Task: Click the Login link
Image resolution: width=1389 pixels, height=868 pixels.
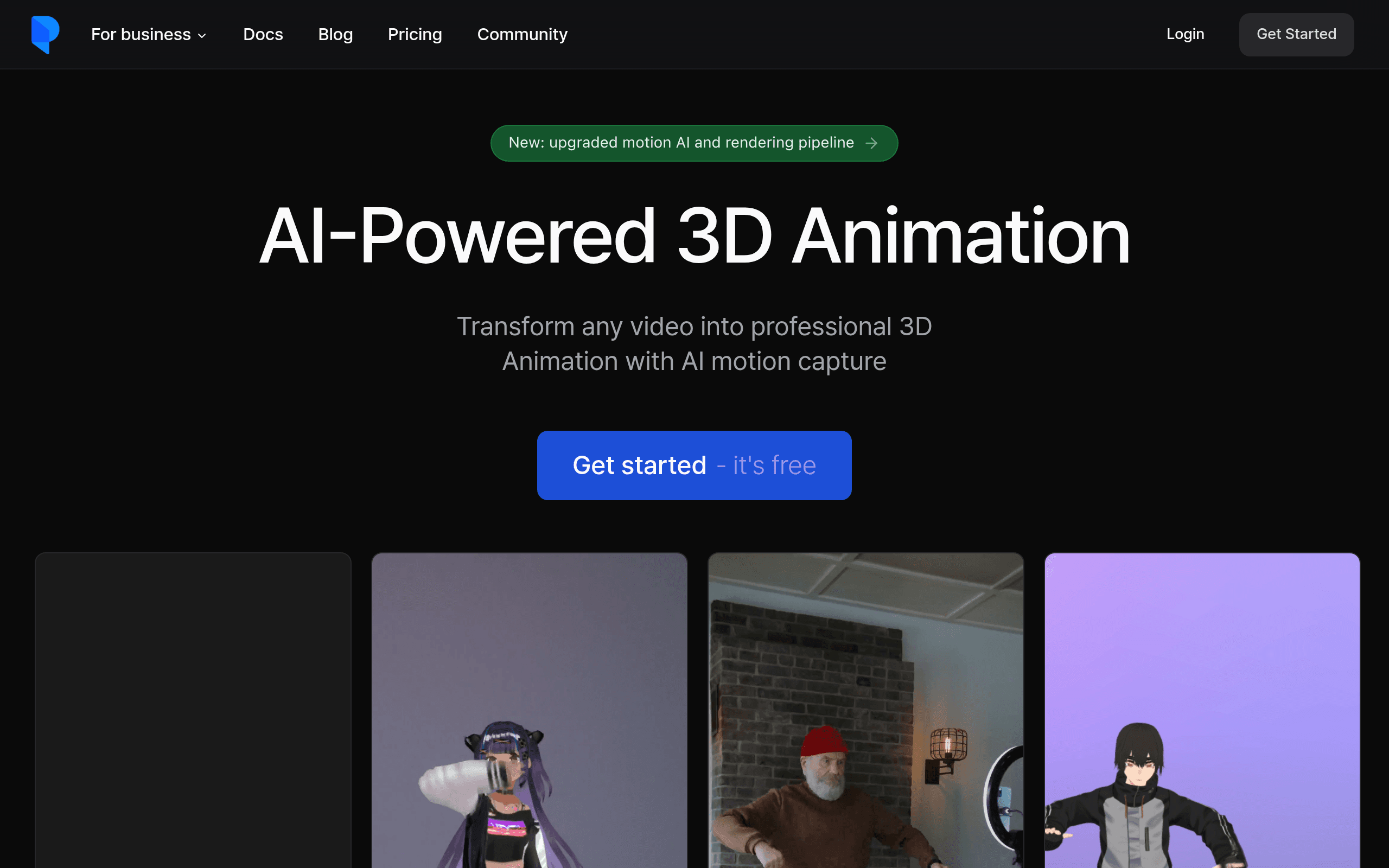Action: [x=1185, y=34]
